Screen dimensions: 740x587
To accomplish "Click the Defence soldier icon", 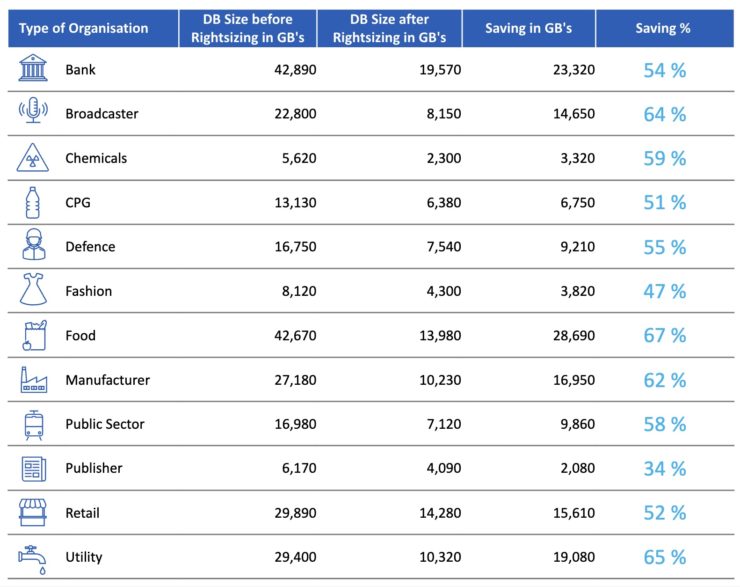I will coord(33,246).
